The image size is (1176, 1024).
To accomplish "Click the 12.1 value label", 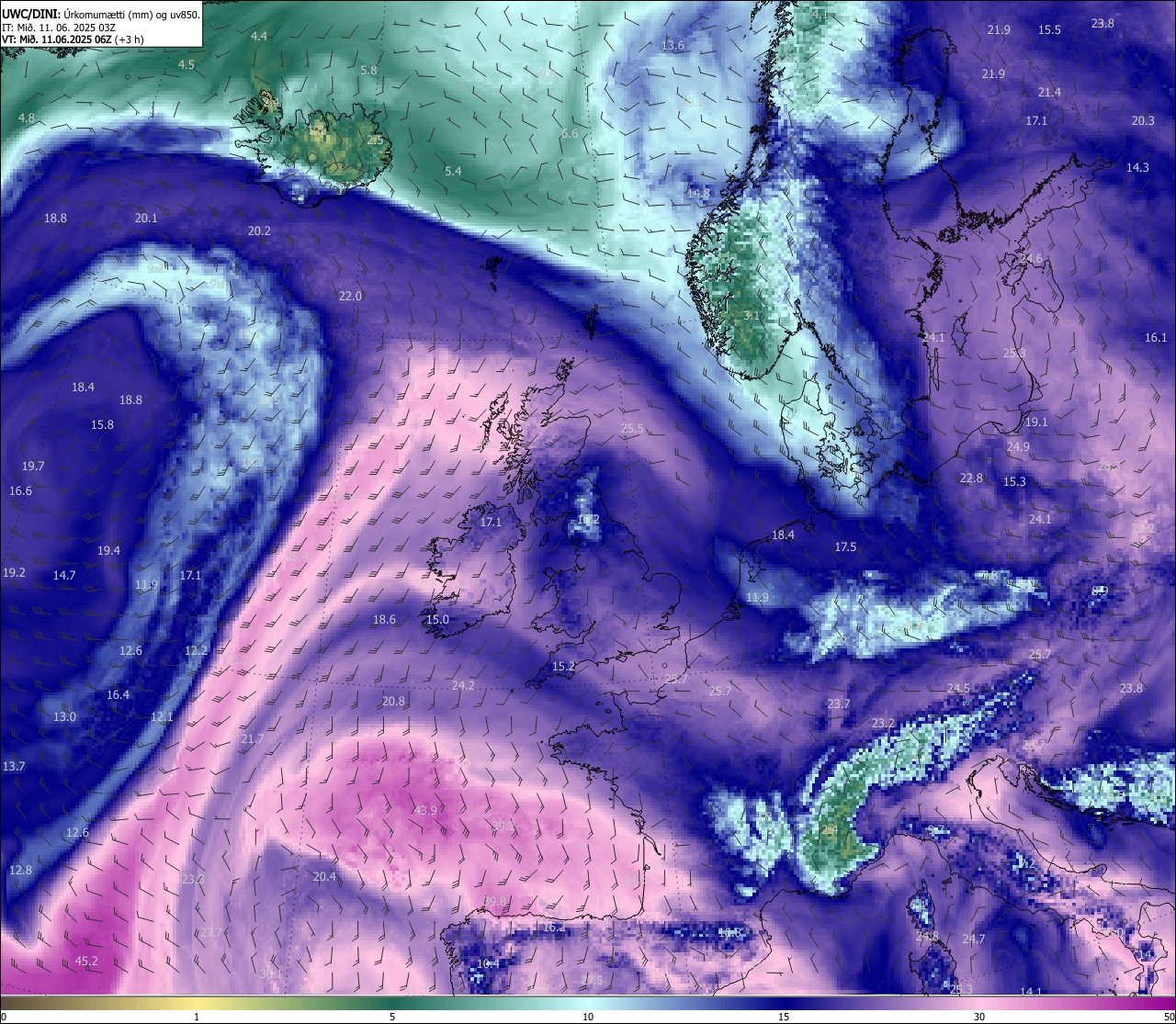I will (x=162, y=716).
